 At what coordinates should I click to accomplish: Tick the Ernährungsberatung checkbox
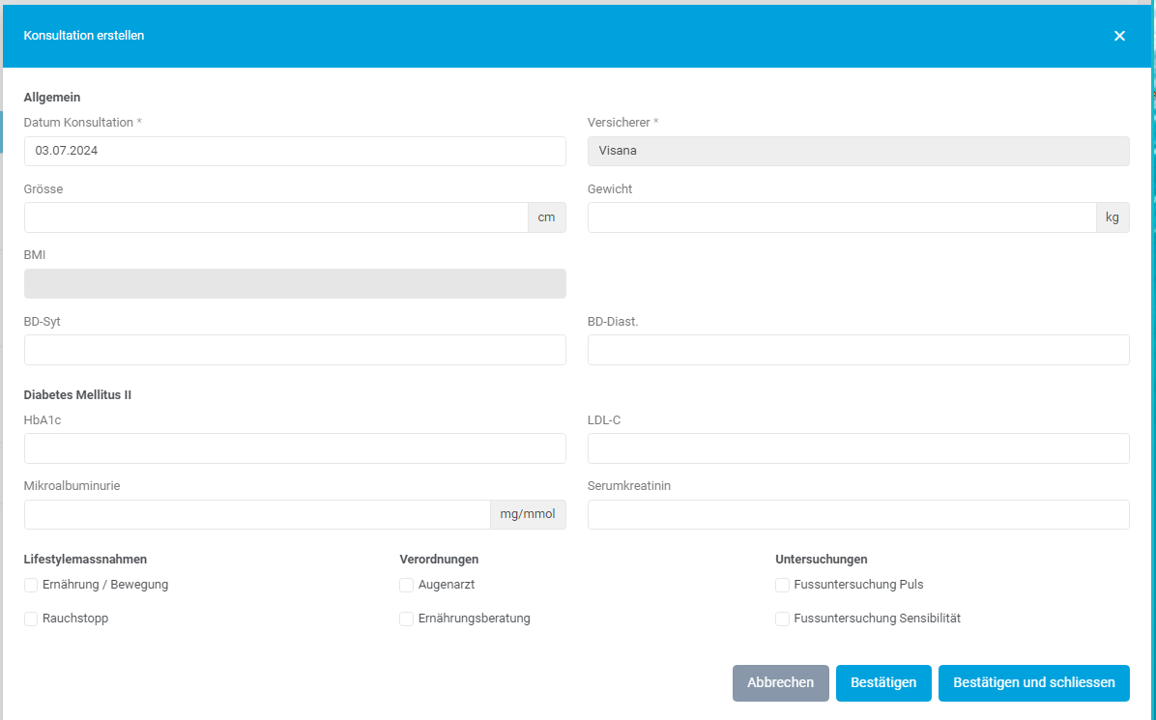[x=406, y=619]
